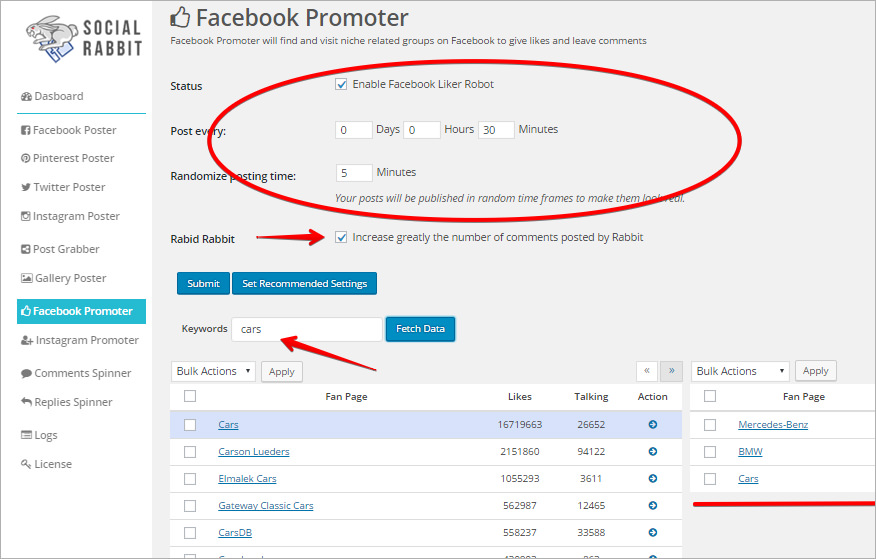This screenshot has width=876, height=559.
Task: Check select-all box beside left Fan Page header
Action: [x=190, y=396]
